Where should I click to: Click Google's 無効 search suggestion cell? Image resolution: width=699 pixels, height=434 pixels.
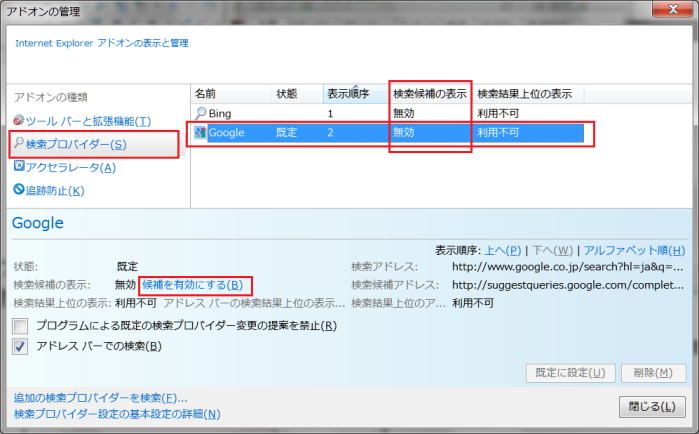403,132
